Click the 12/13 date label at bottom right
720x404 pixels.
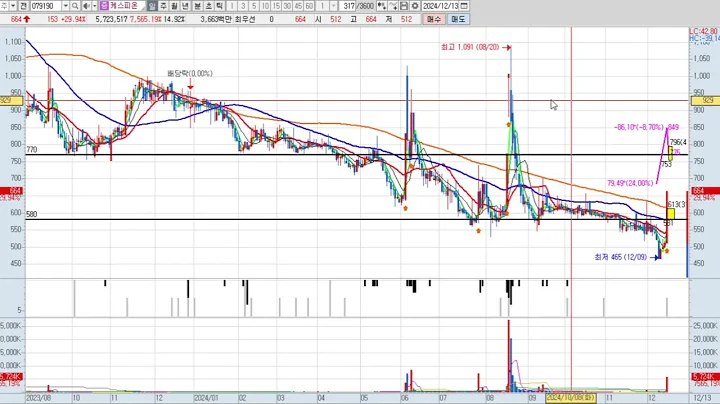click(x=702, y=398)
